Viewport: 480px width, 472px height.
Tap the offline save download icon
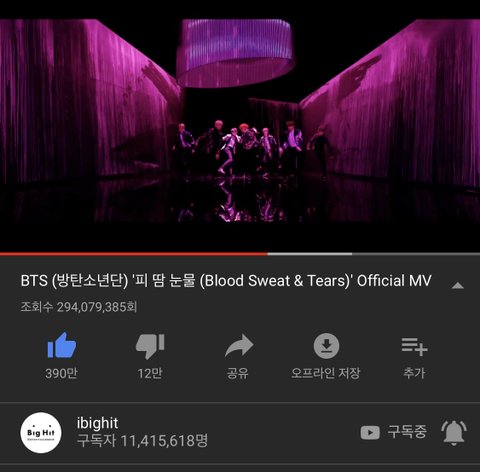tap(326, 346)
